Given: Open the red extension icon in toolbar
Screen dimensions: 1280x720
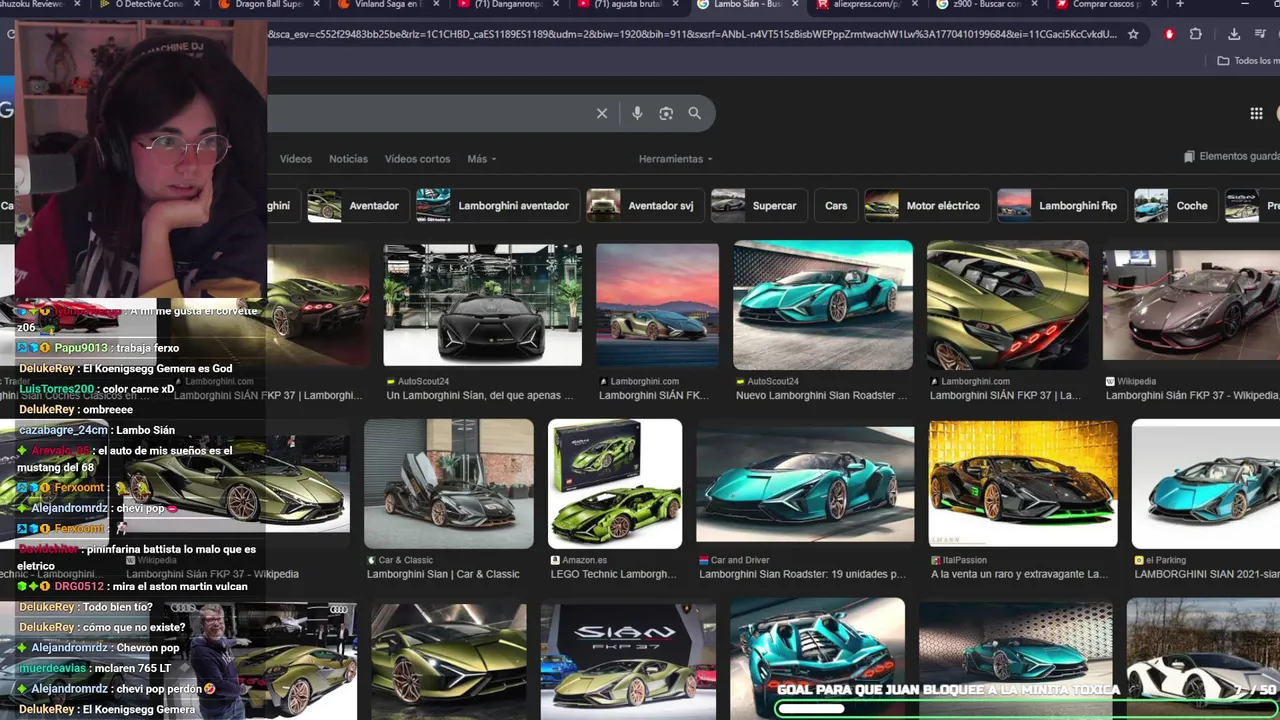Looking at the screenshot, I should pos(1169,34).
